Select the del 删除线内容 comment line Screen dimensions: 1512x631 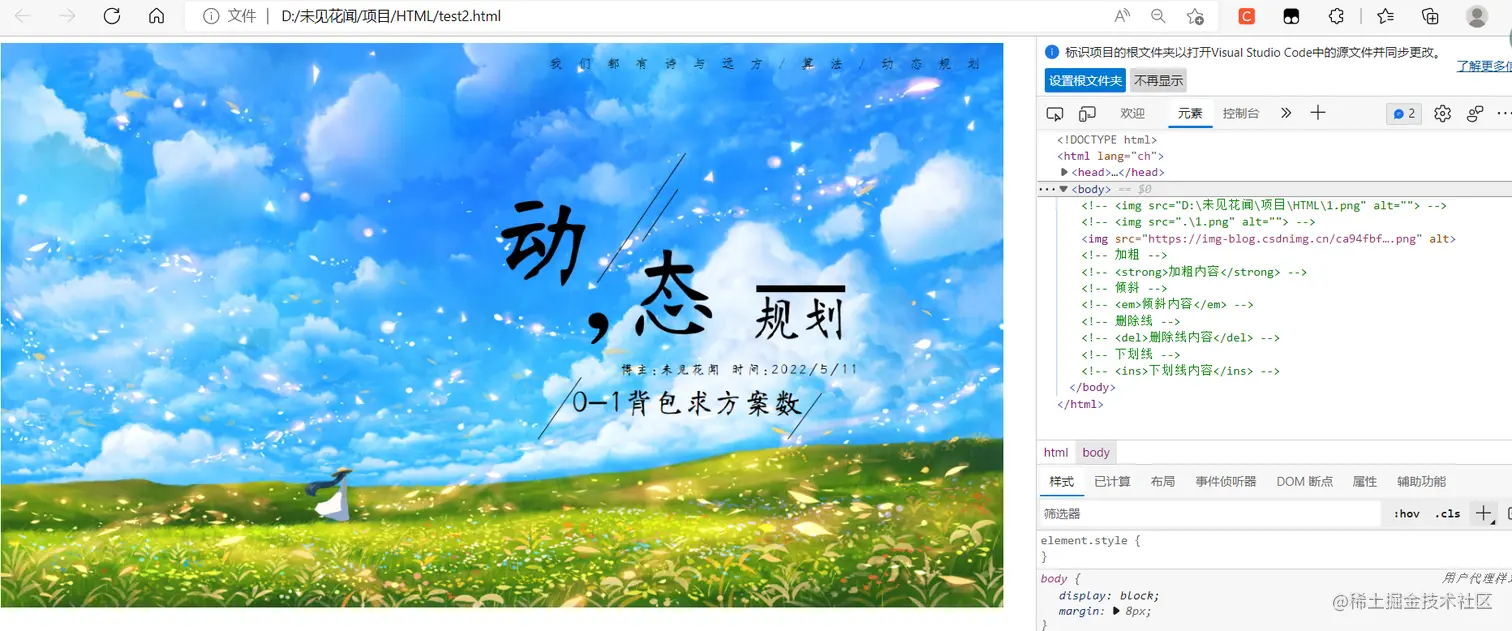click(x=1180, y=338)
